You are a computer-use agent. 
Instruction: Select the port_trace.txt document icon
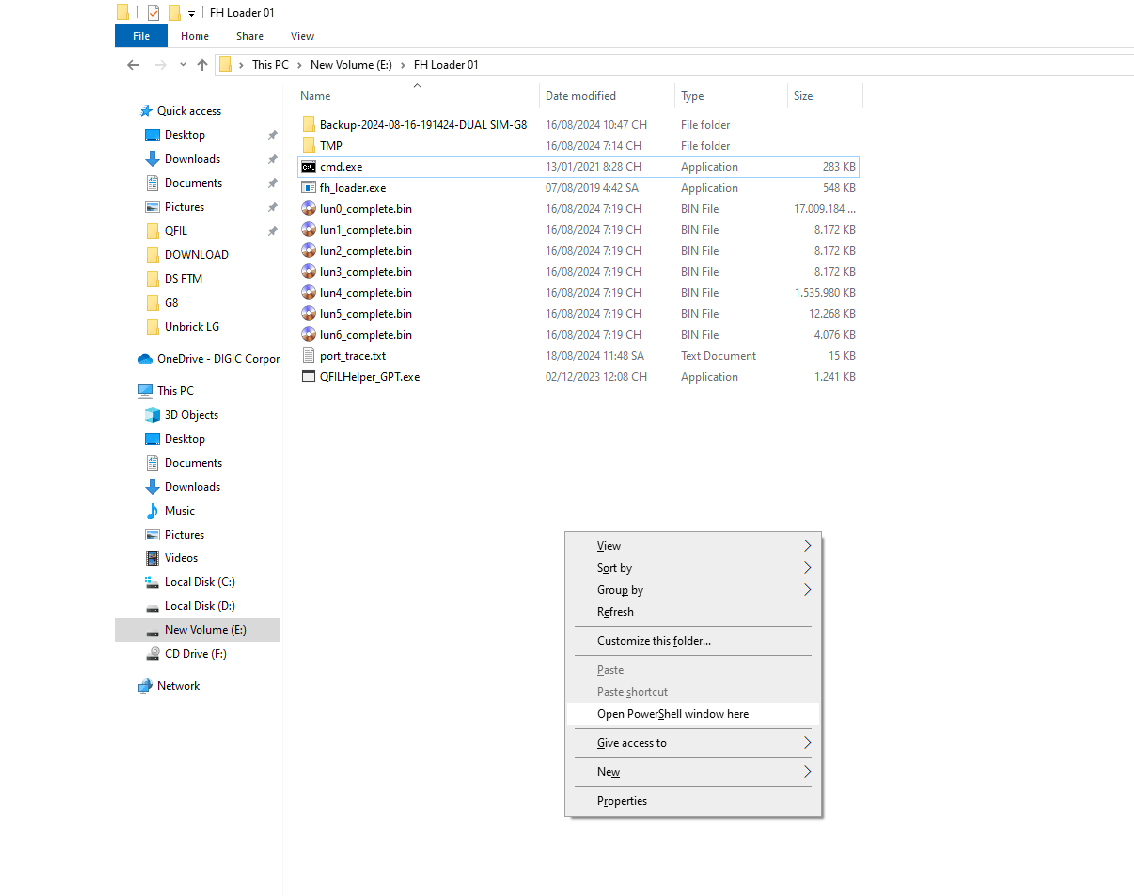tap(309, 356)
